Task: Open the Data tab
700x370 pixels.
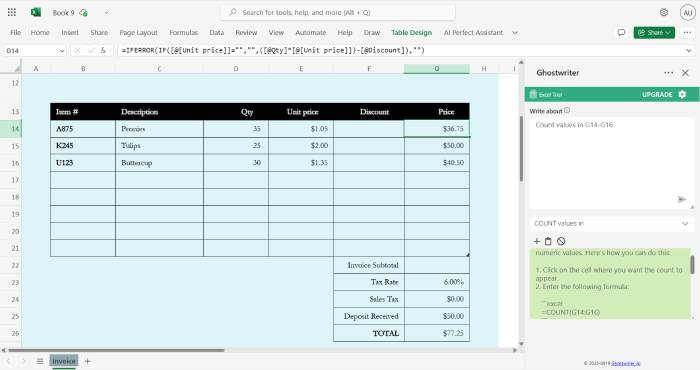Action: (217, 33)
